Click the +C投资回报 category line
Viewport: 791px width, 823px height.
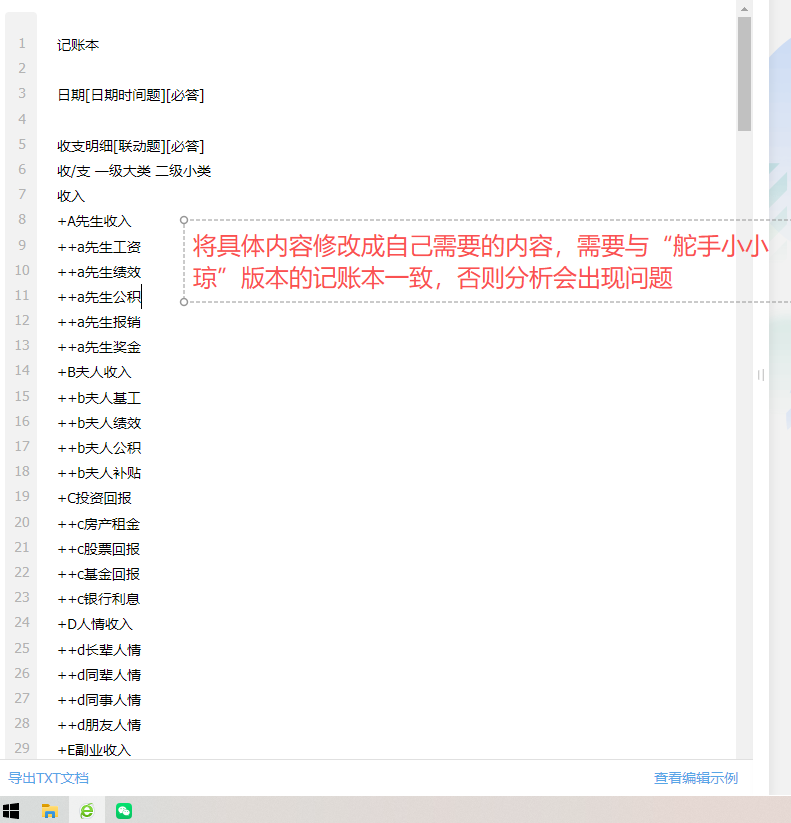pyautogui.click(x=94, y=498)
